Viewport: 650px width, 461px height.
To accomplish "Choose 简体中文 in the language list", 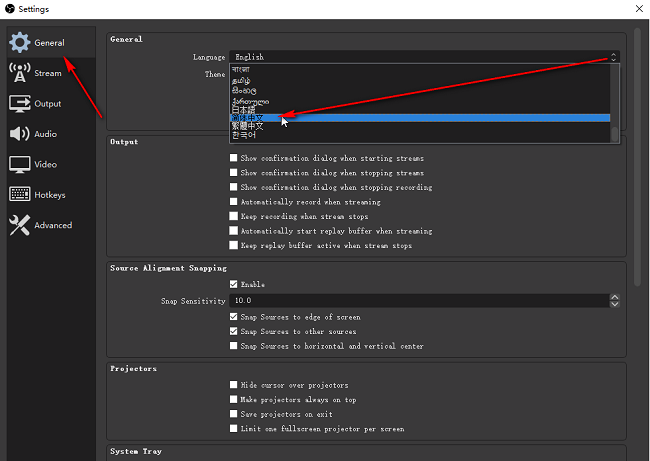I will pos(250,117).
